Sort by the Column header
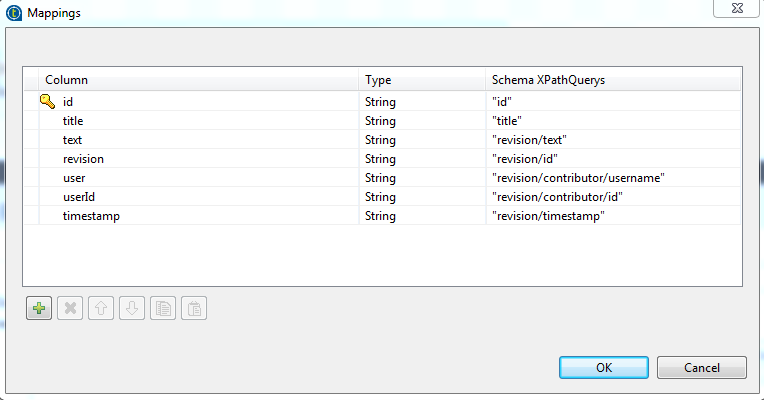This screenshot has height=400, width=764. 198,79
